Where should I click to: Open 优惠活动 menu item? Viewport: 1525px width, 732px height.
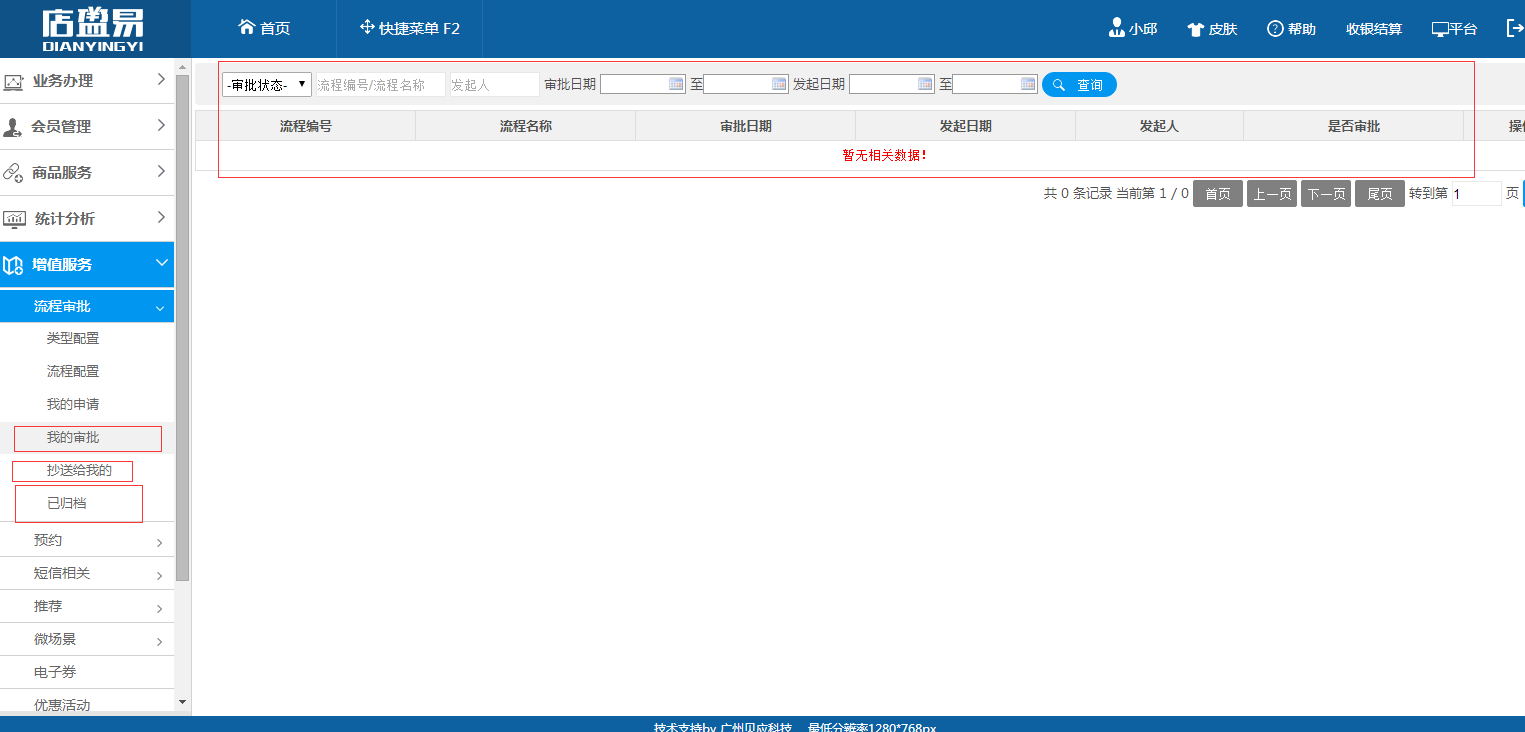(x=62, y=705)
